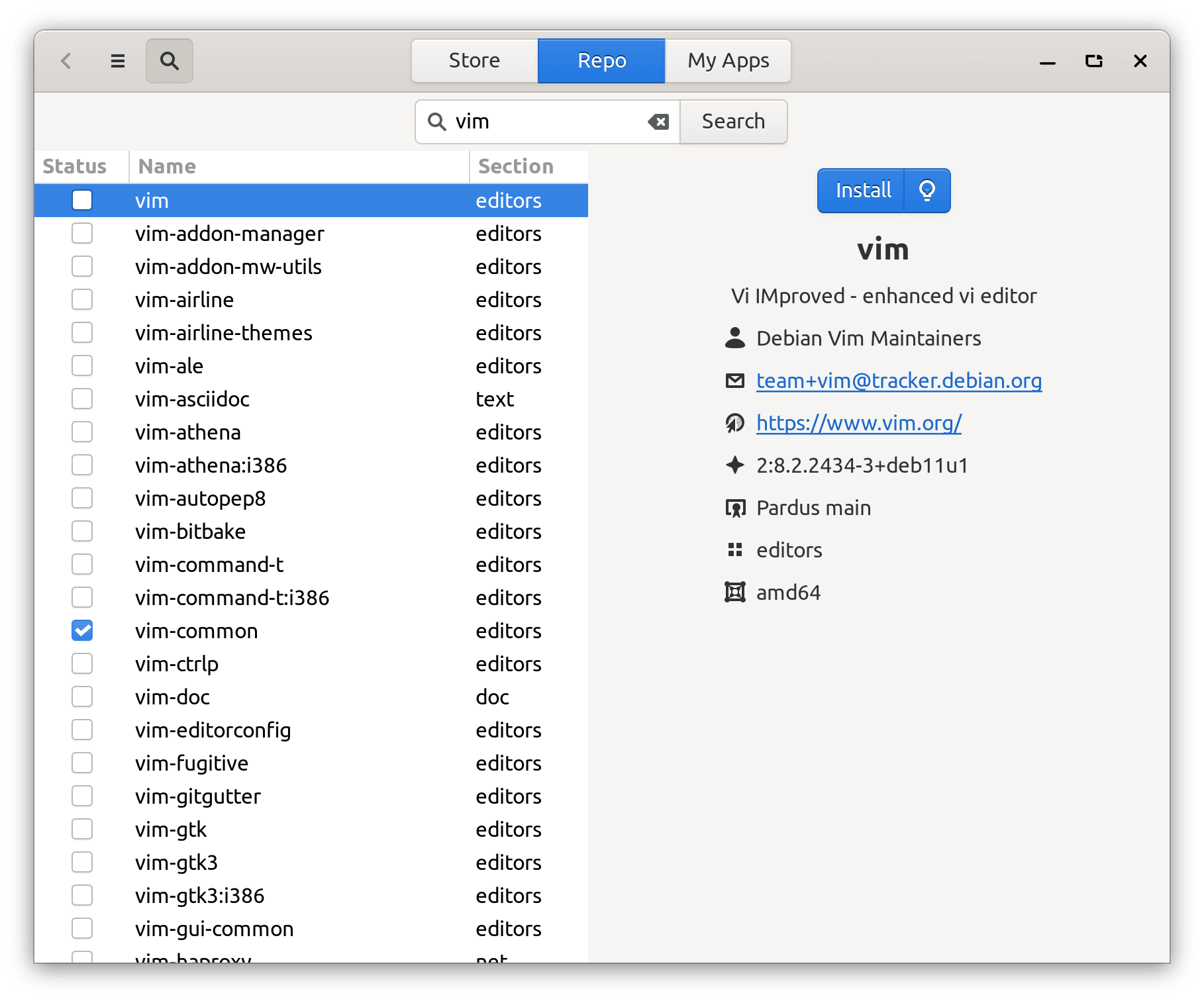Click the maintainer person icon

[735, 338]
